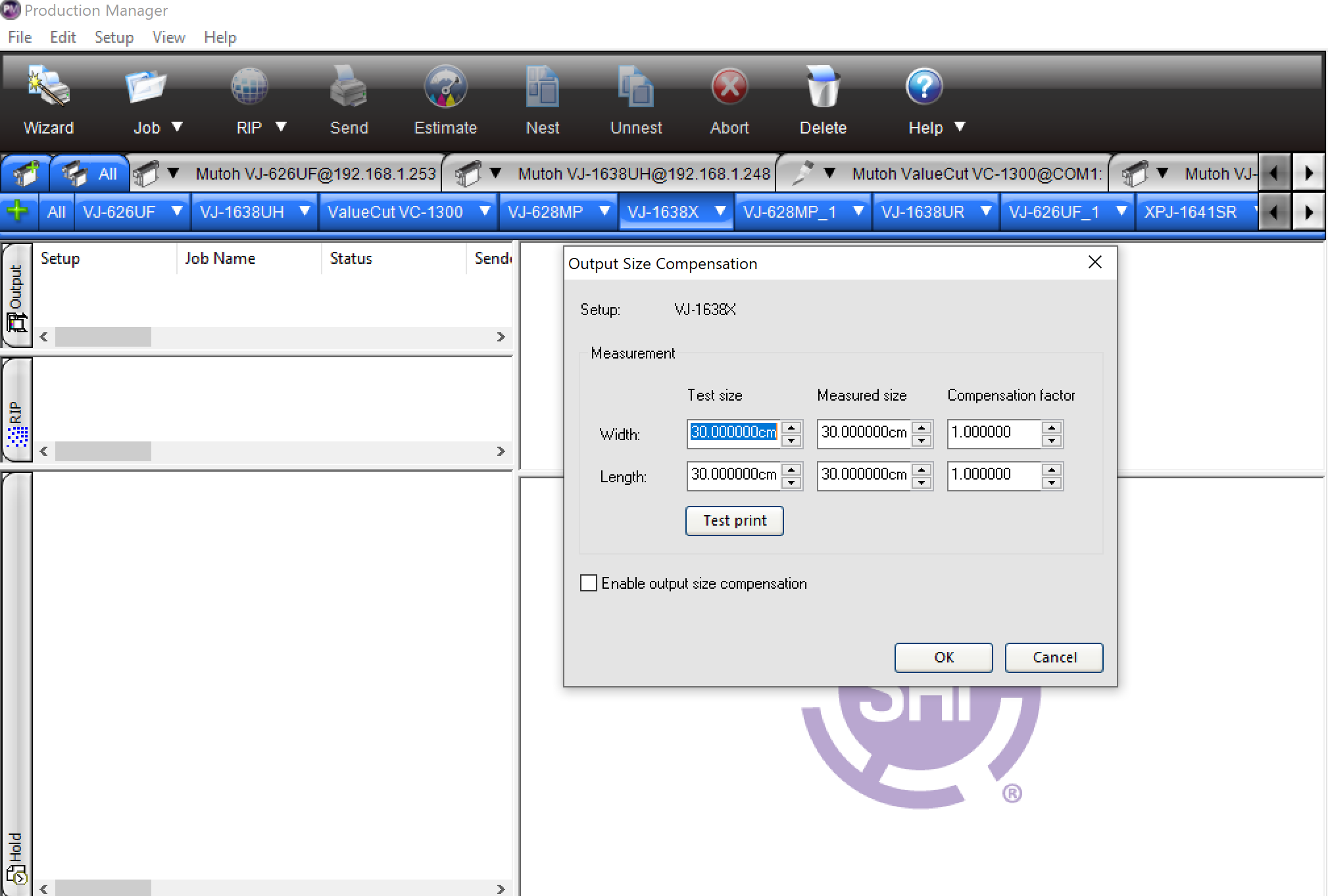Add a new device with printer-plus icon
Image resolution: width=1328 pixels, height=896 pixels.
pyautogui.click(x=25, y=174)
